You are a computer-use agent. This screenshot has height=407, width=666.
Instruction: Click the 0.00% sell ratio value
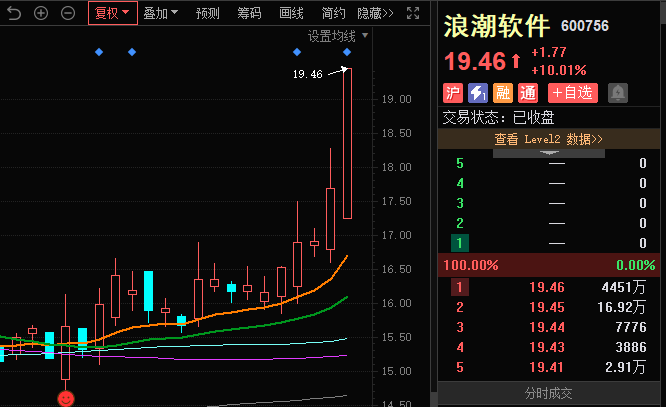coord(636,265)
